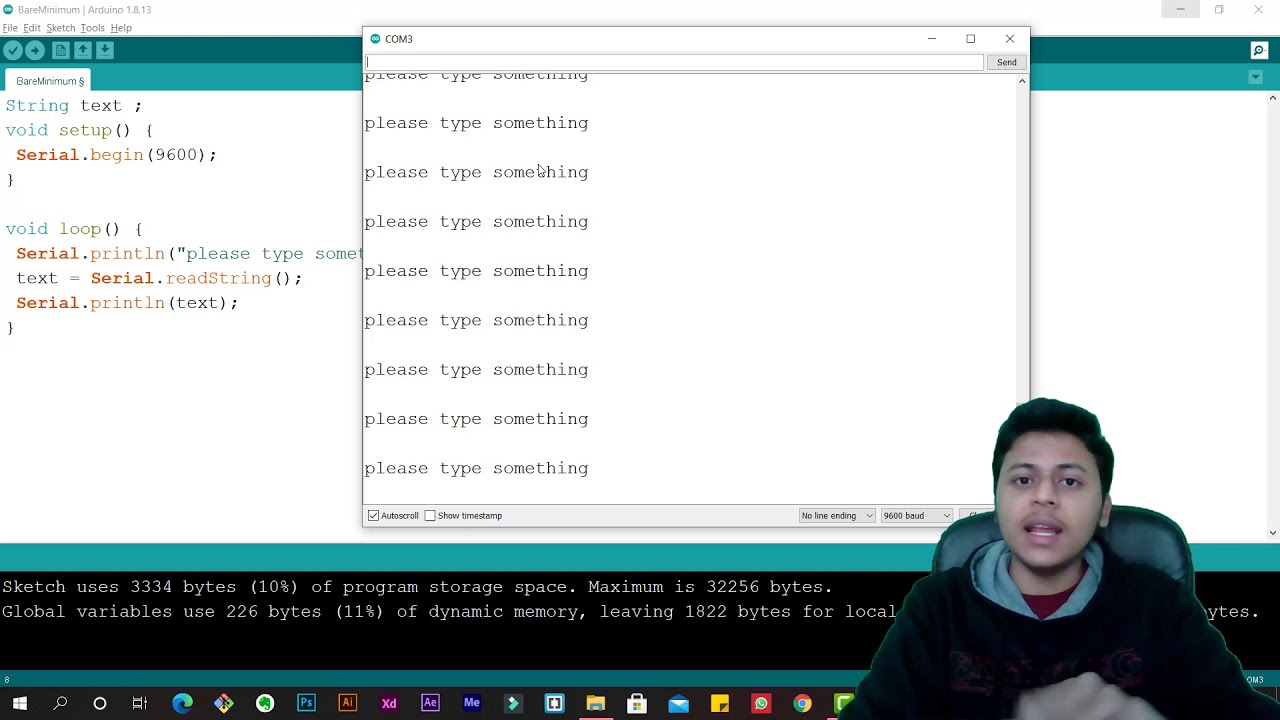The height and width of the screenshot is (720, 1280).
Task: Open the File menu
Action: 10,28
